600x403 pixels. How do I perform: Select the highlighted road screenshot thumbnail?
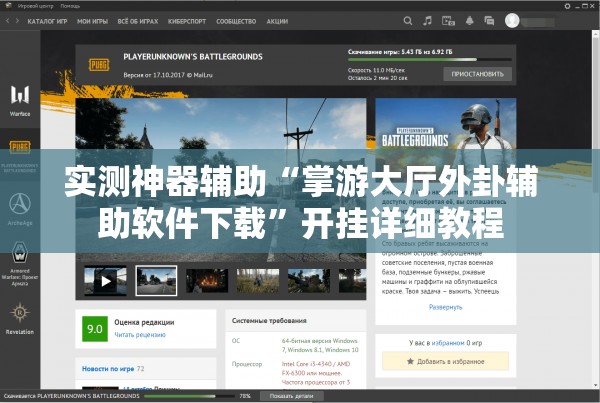tap(157, 281)
